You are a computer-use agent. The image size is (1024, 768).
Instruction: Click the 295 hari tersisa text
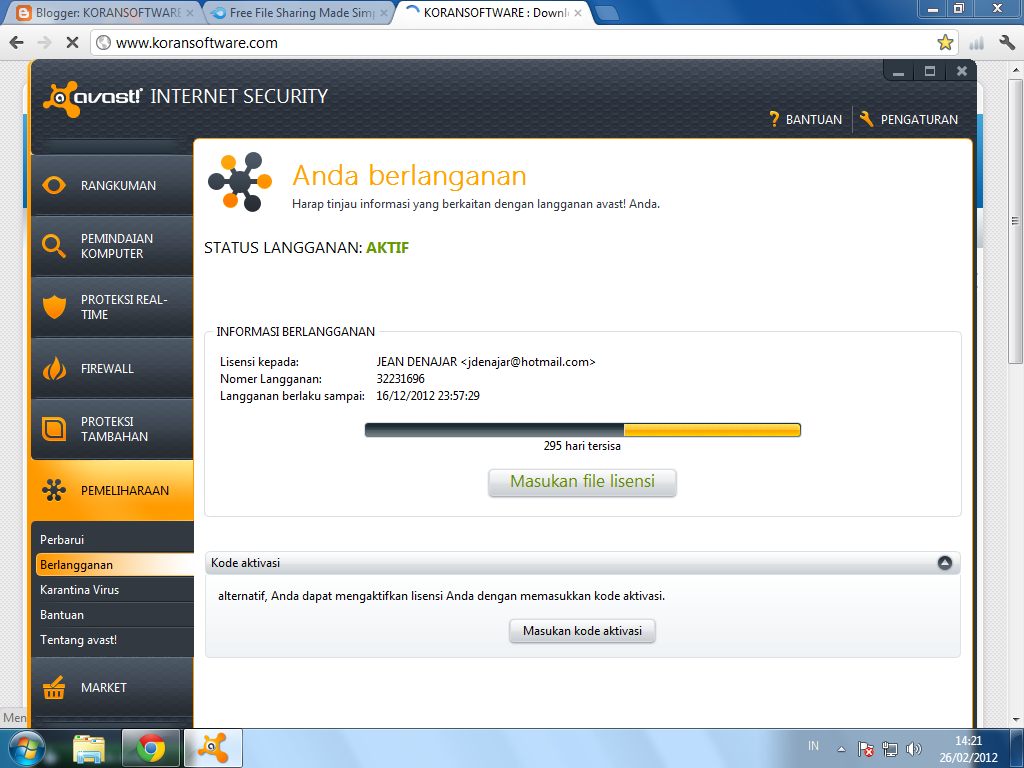[x=582, y=446]
